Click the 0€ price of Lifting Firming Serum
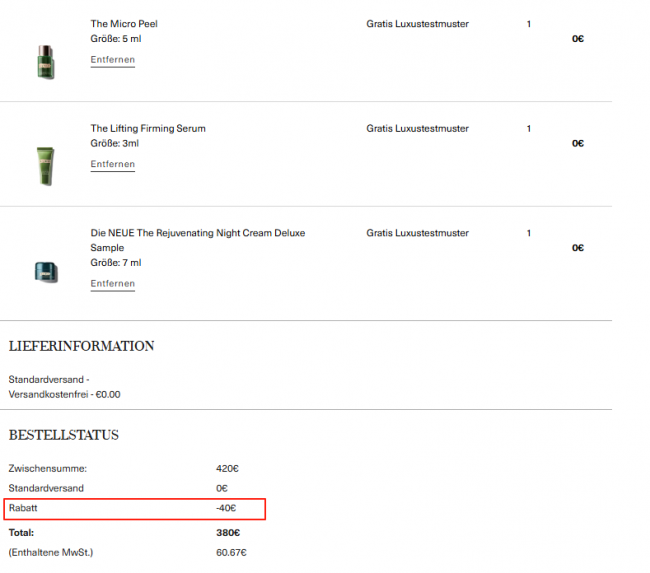This screenshot has height=573, width=650. click(x=578, y=143)
